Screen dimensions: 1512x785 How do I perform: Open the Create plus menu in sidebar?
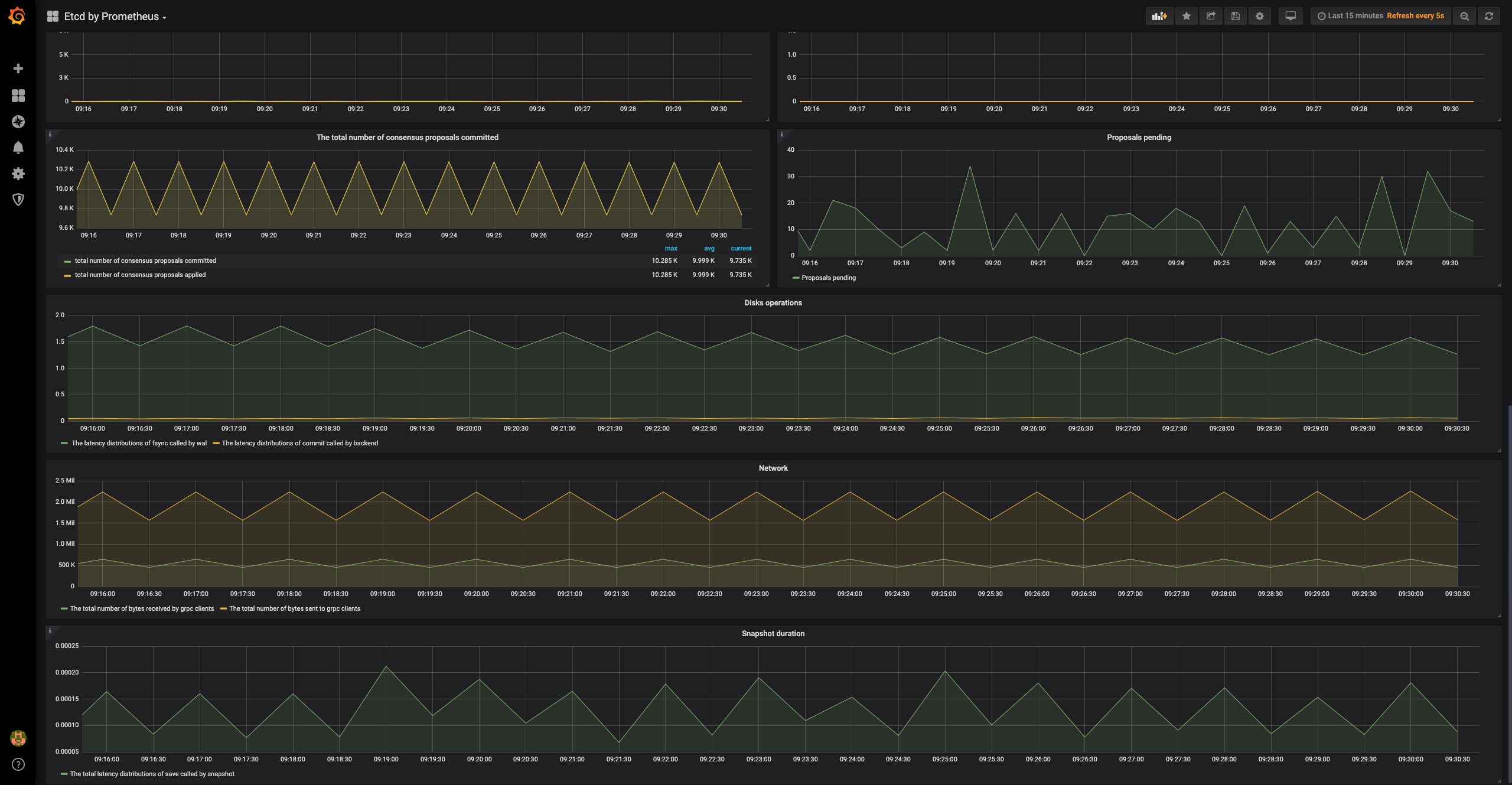(18, 69)
